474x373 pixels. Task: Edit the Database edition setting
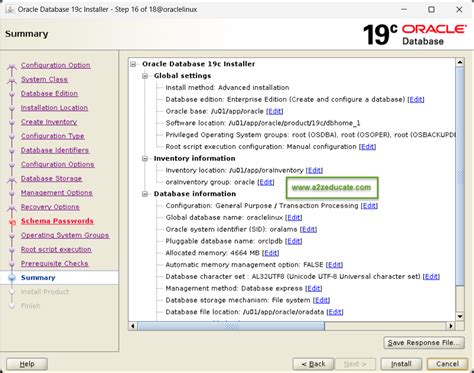[x=416, y=99]
